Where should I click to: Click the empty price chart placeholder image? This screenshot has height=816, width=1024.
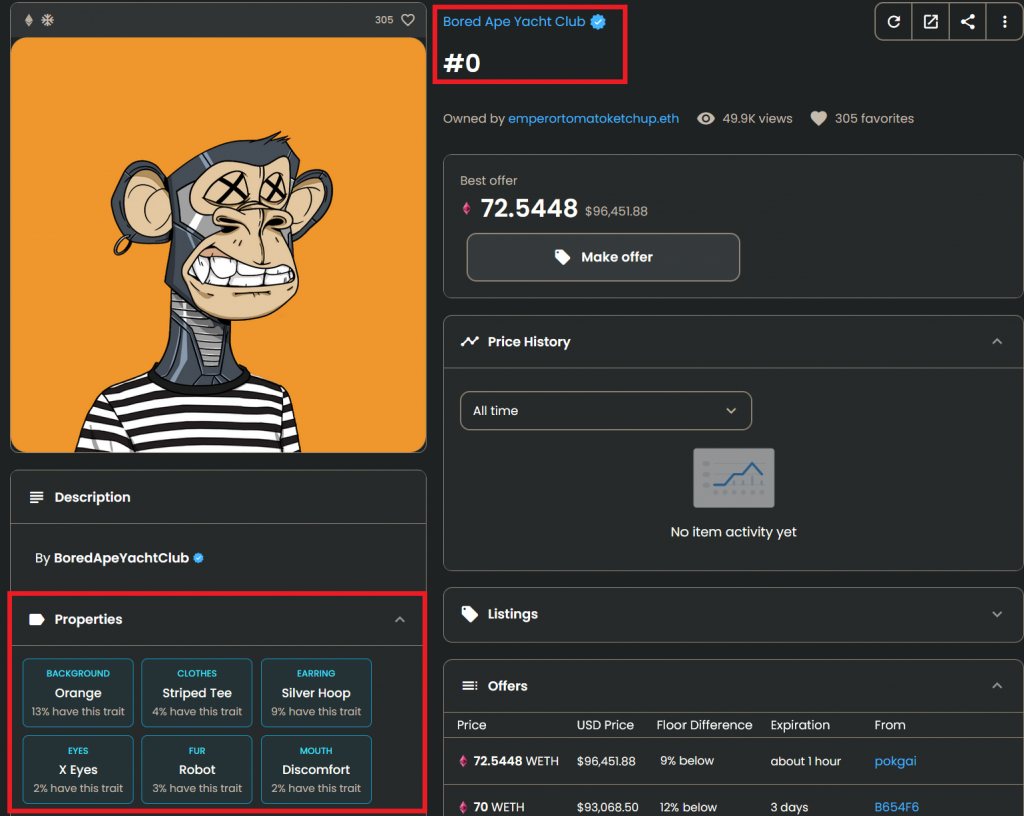[x=733, y=478]
